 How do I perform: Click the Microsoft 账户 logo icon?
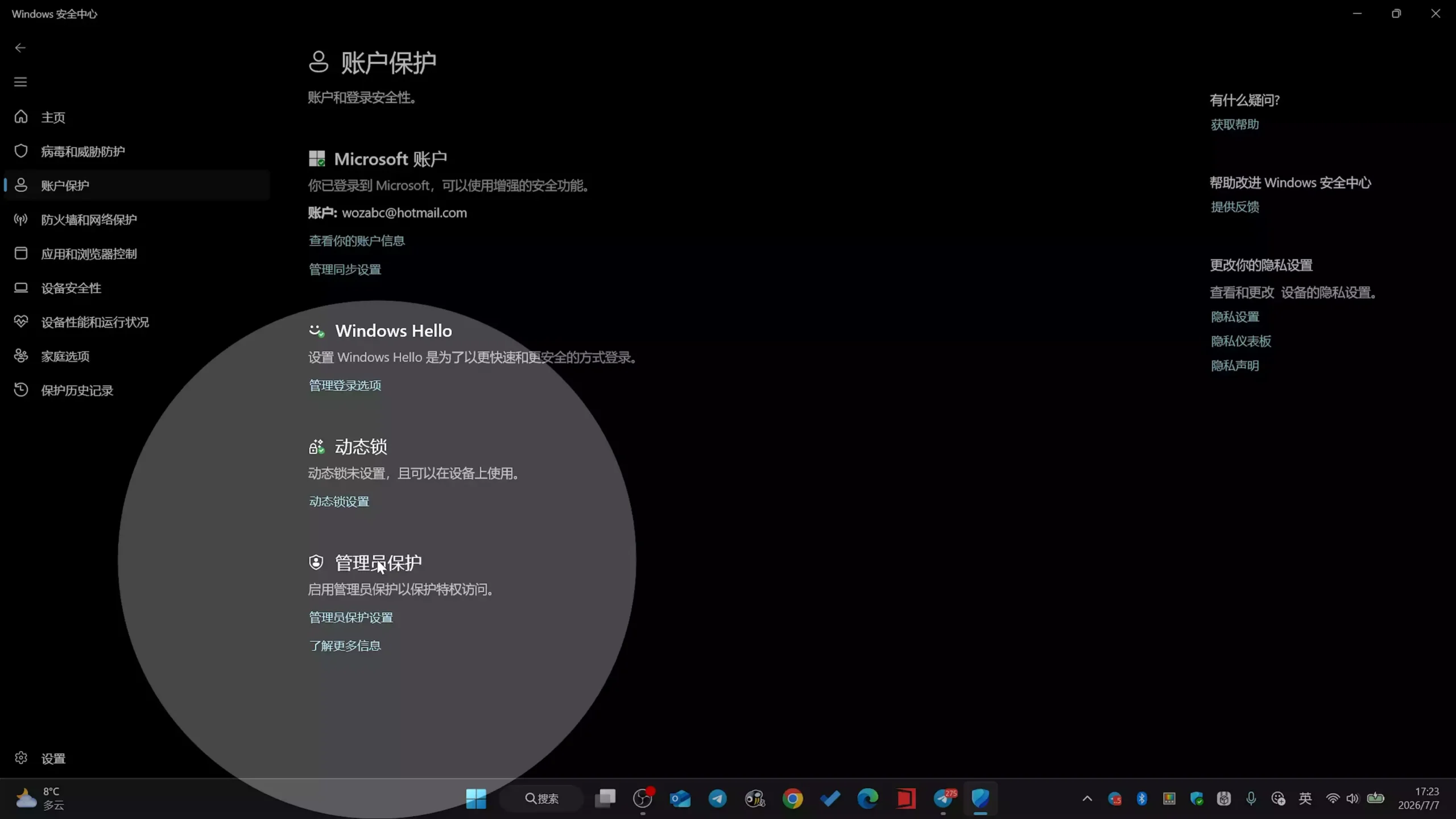pyautogui.click(x=317, y=159)
